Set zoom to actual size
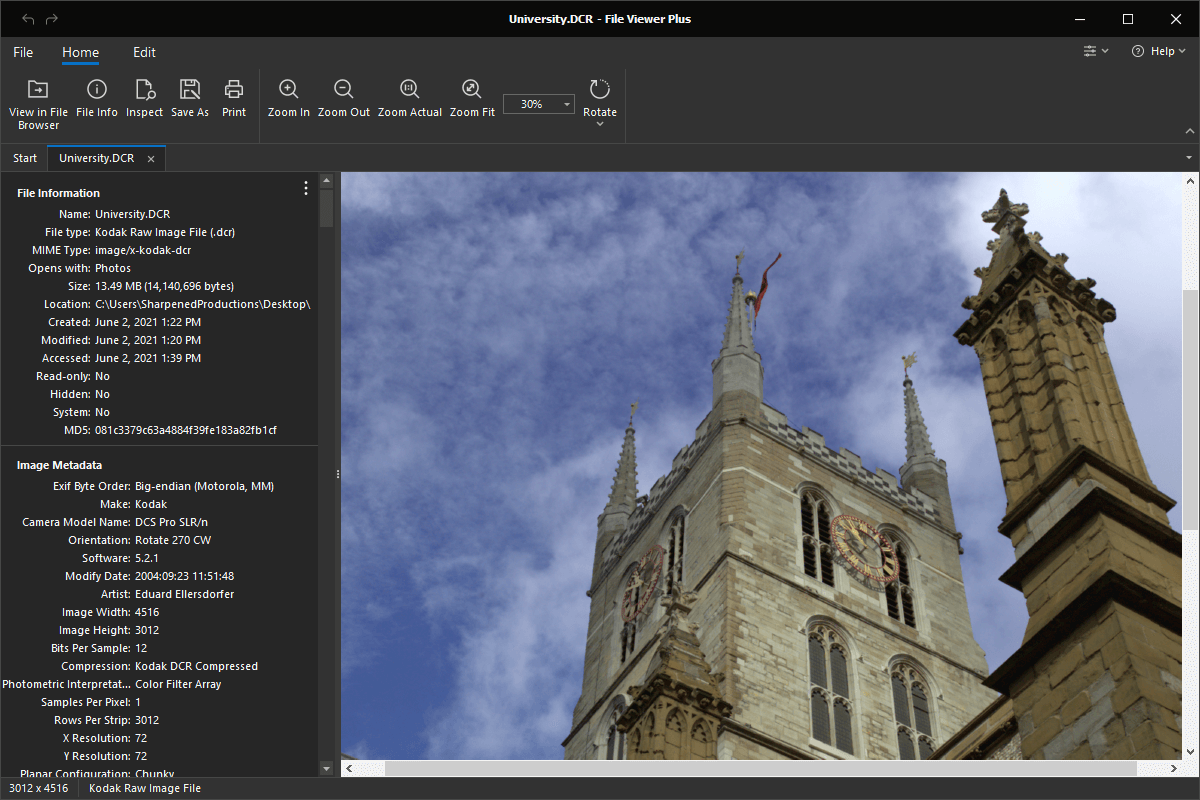Screen dimensions: 1200x800 click(x=410, y=99)
